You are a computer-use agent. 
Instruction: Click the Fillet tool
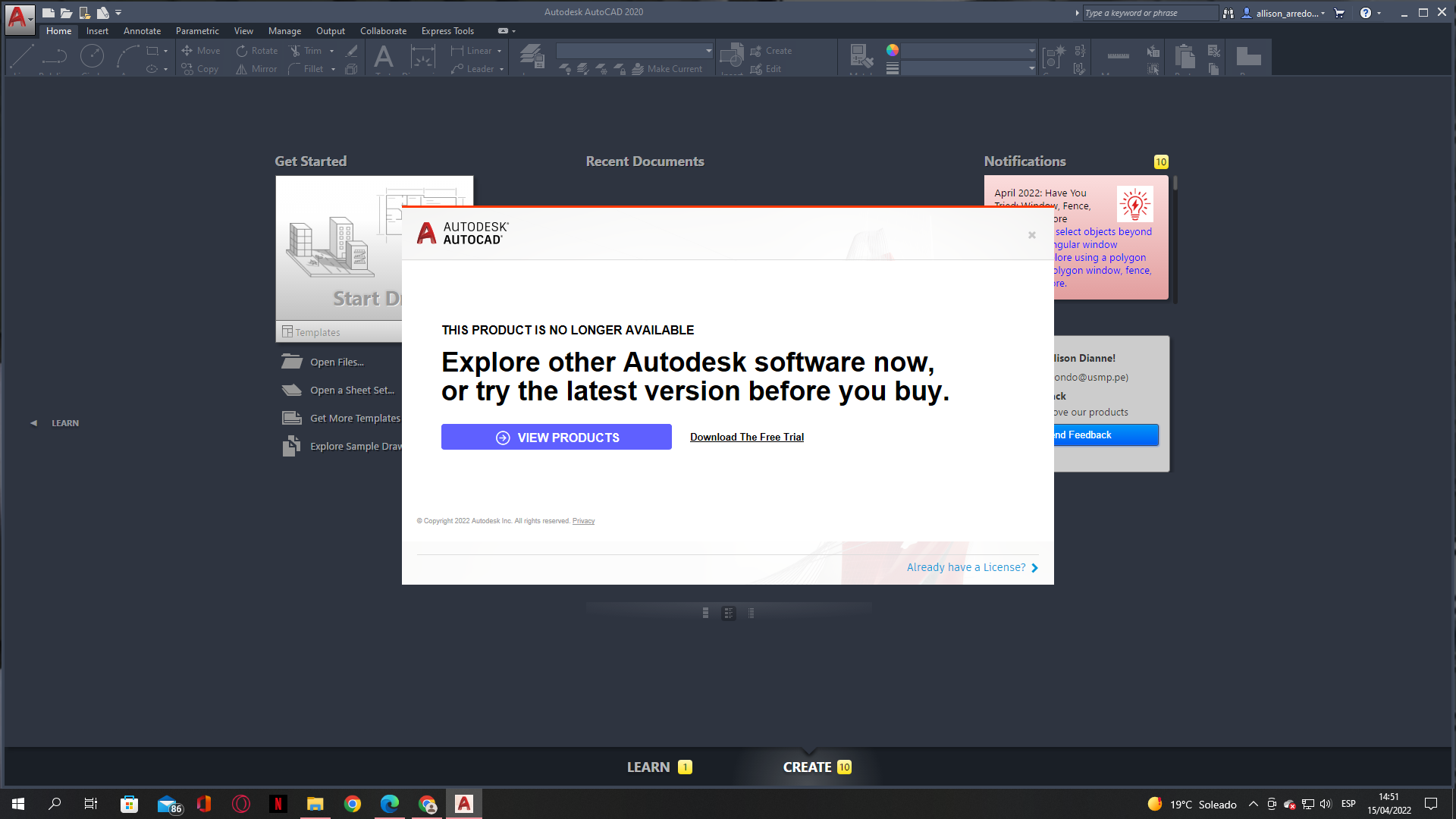pos(306,69)
